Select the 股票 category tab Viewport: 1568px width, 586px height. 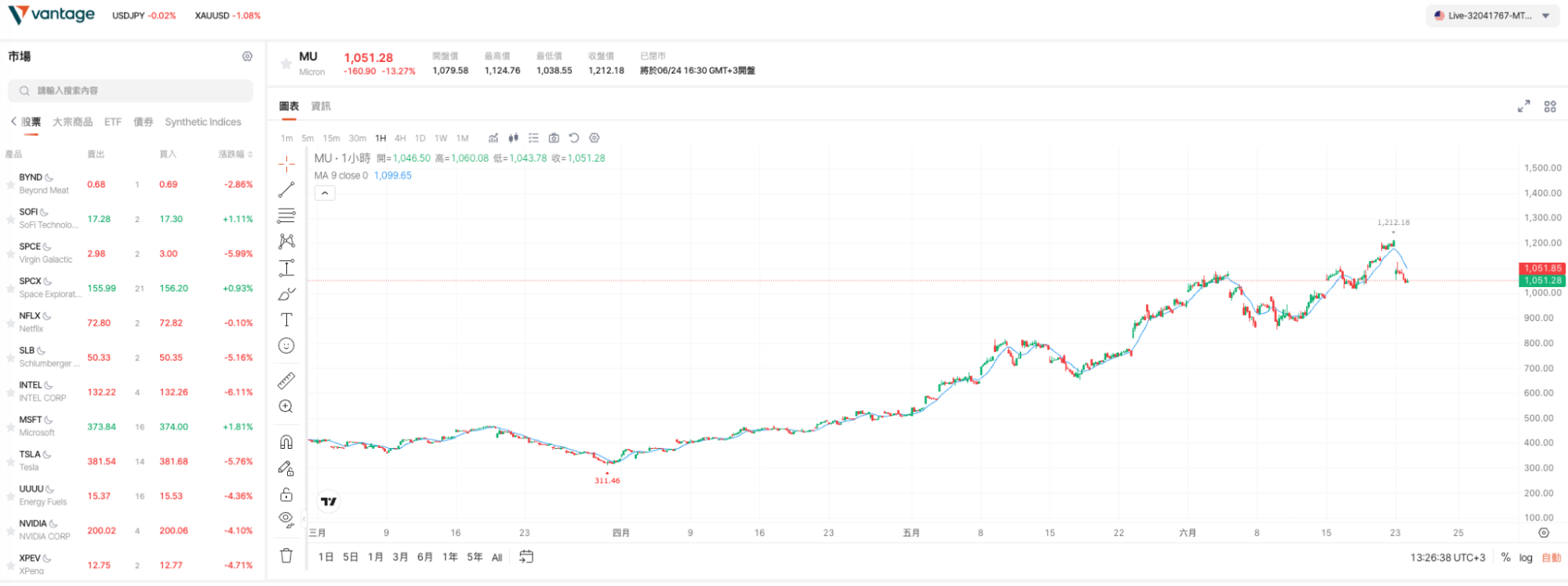31,122
